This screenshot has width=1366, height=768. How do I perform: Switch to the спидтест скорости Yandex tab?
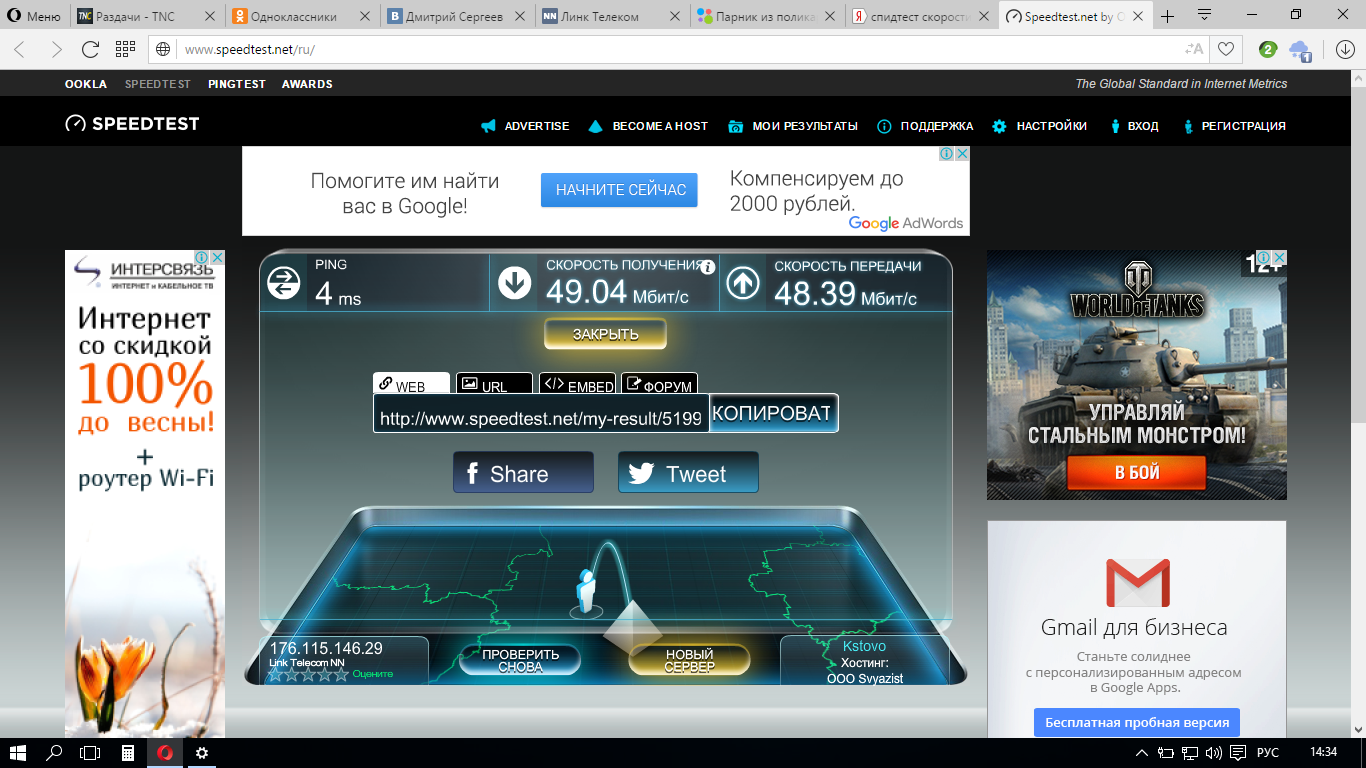(x=921, y=16)
